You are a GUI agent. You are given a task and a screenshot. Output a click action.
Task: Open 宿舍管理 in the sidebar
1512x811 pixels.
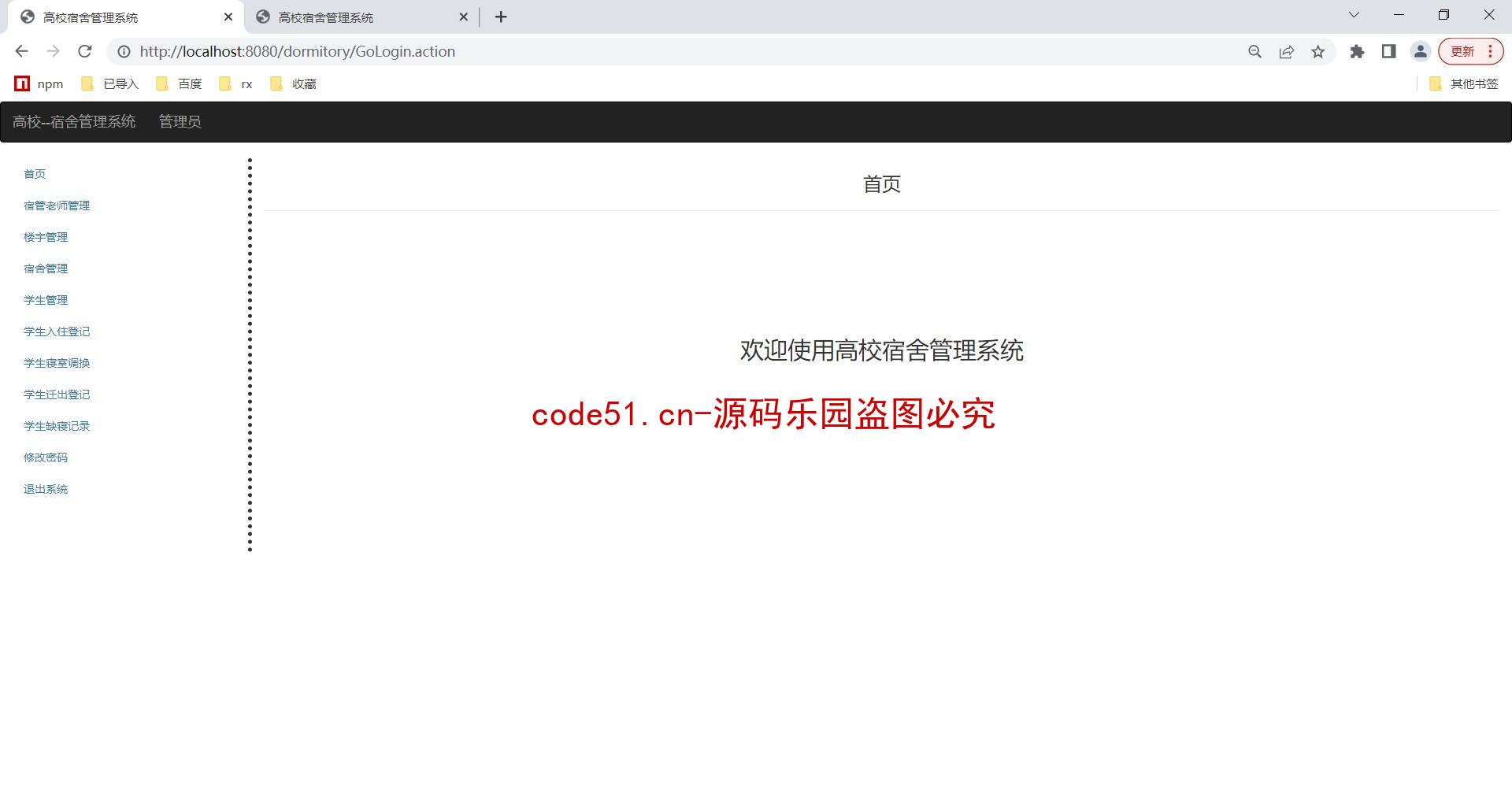click(46, 268)
